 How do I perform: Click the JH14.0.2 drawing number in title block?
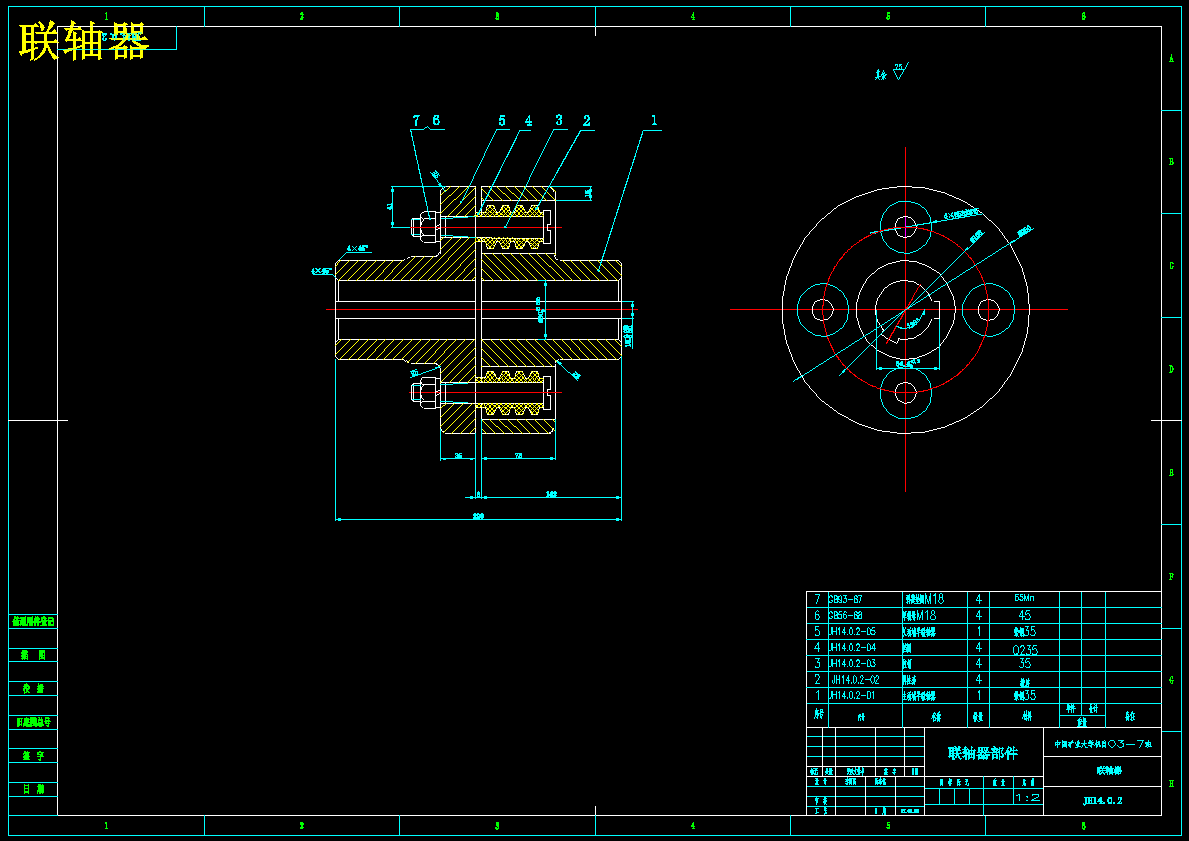1102,800
